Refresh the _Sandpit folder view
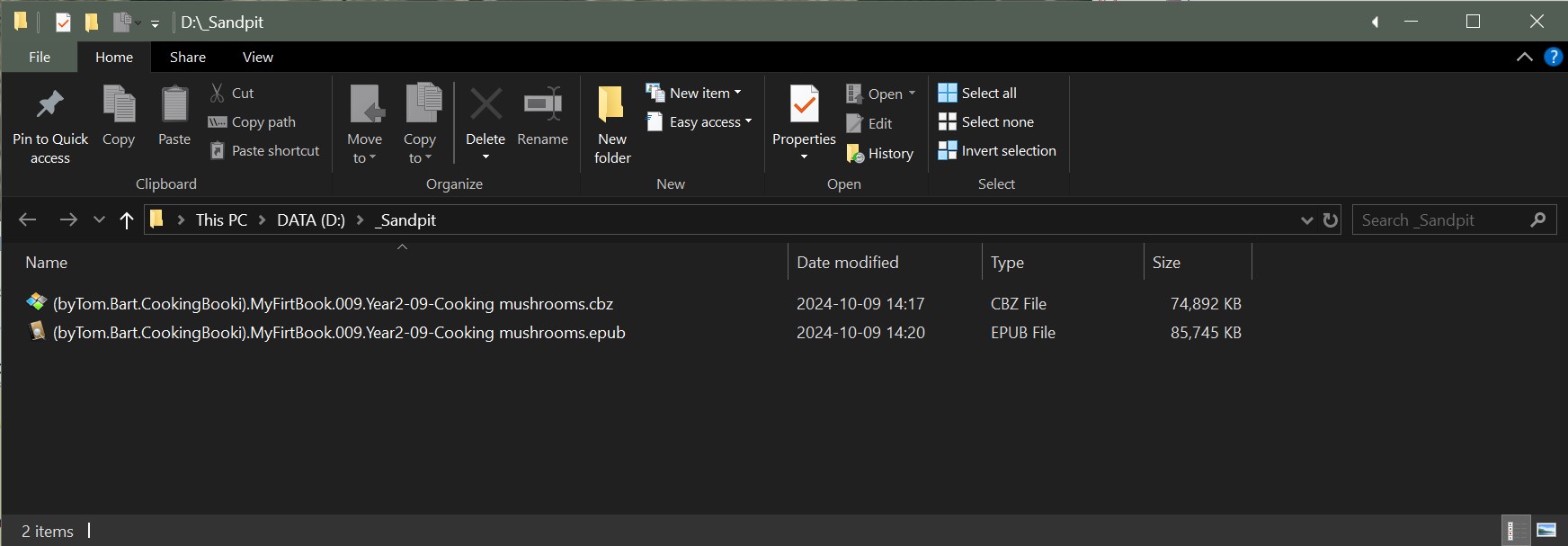Viewport: 1568px width, 546px height. tap(1331, 220)
